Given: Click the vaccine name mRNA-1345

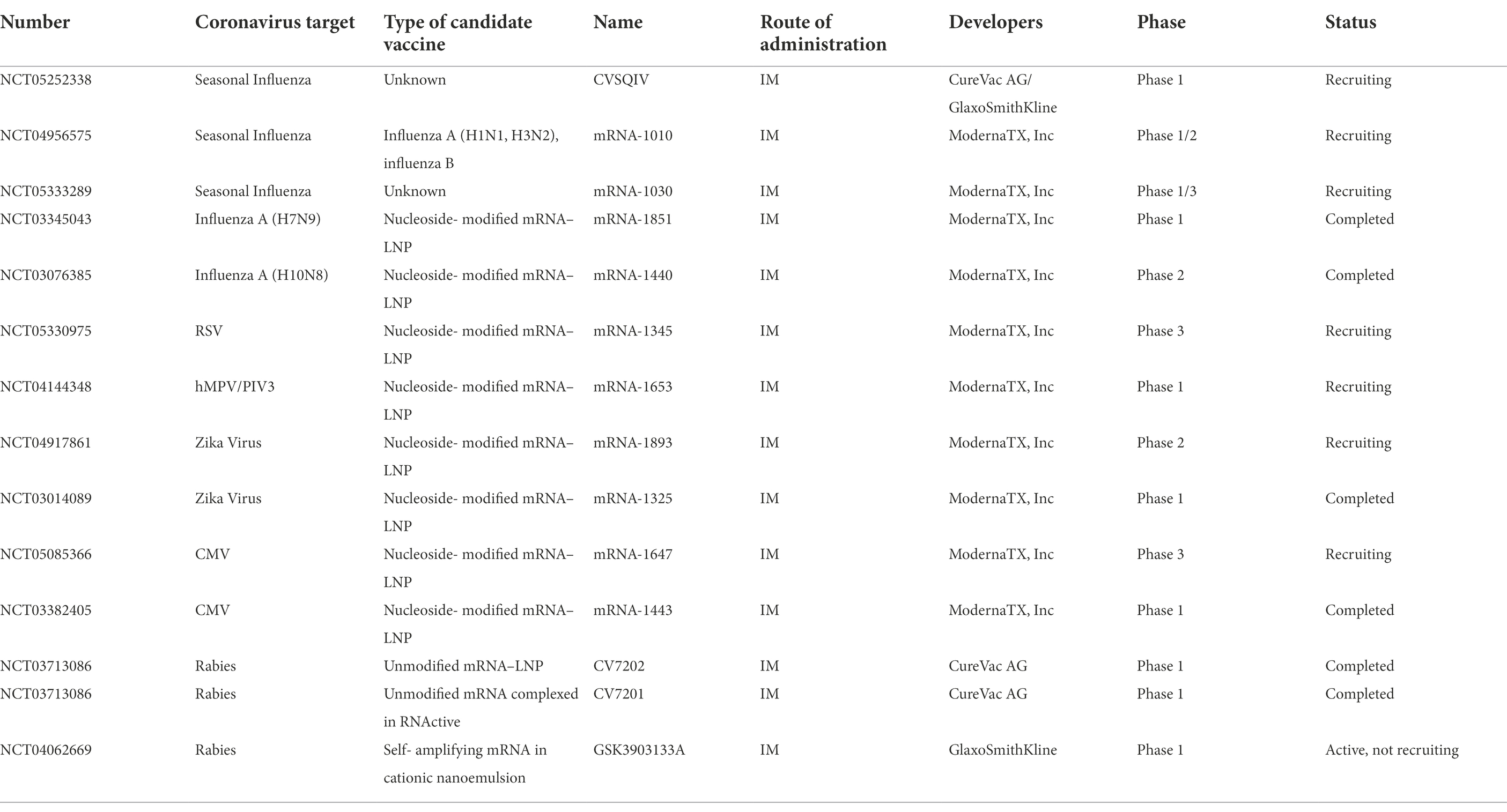Looking at the screenshot, I should pyautogui.click(x=632, y=331).
